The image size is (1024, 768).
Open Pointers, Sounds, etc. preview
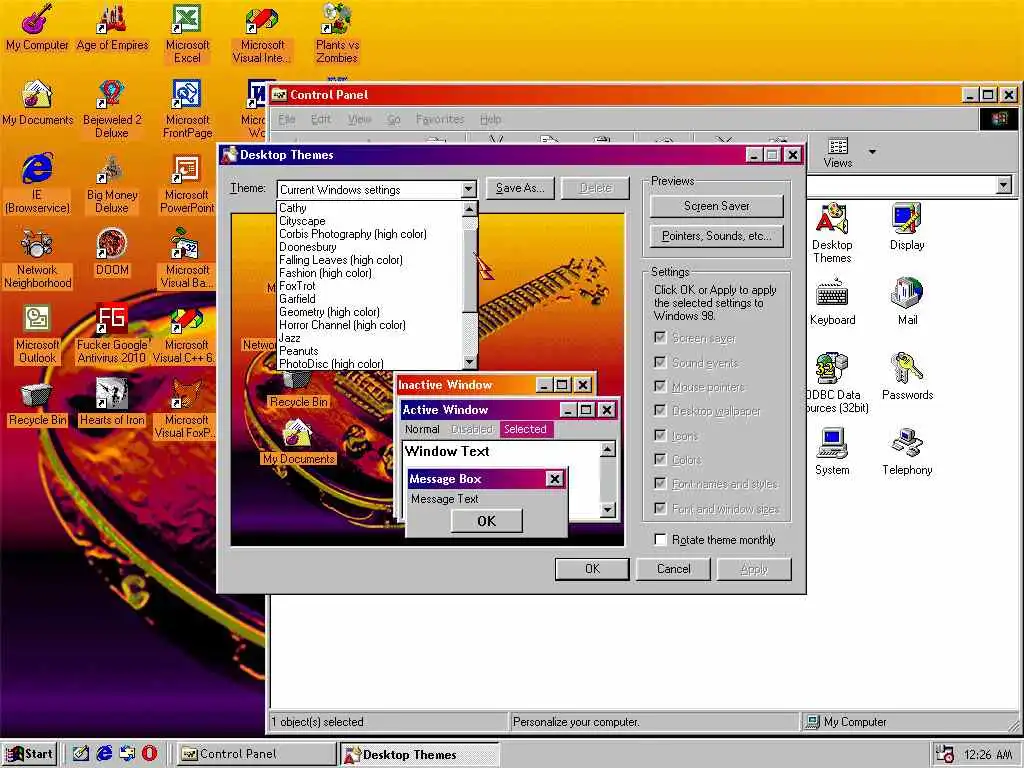click(x=716, y=236)
